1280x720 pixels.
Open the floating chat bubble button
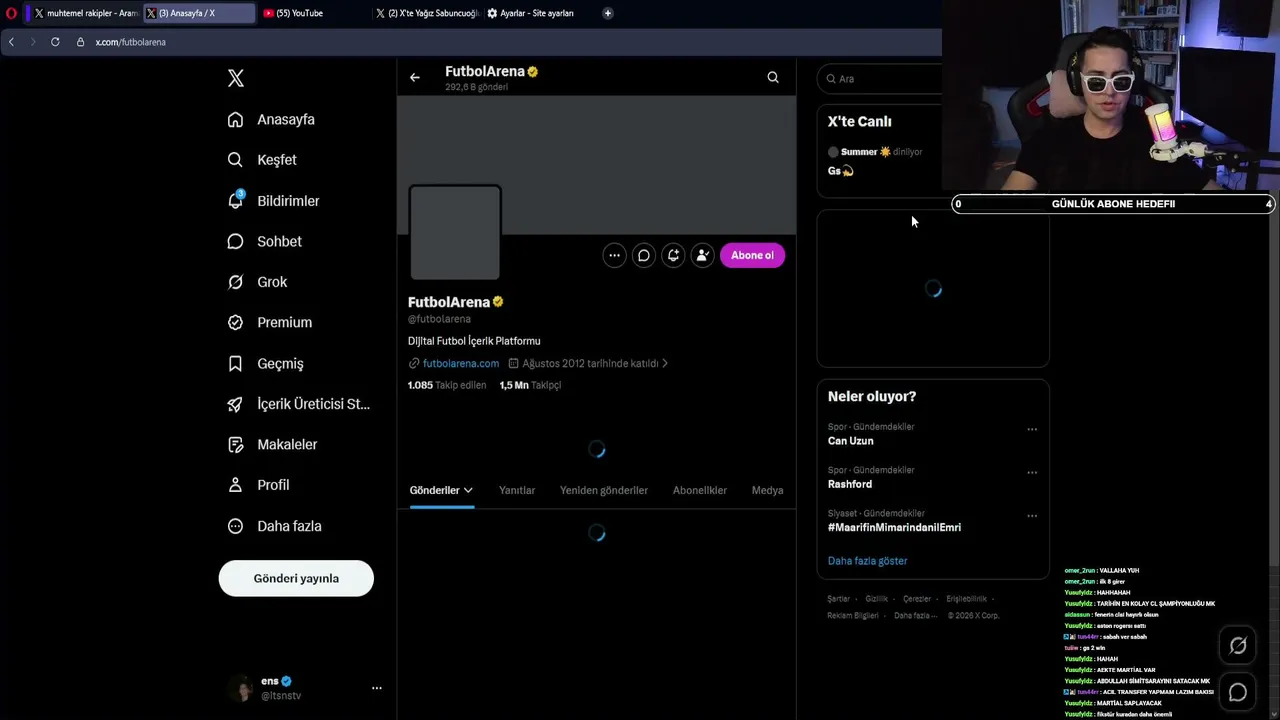1238,692
